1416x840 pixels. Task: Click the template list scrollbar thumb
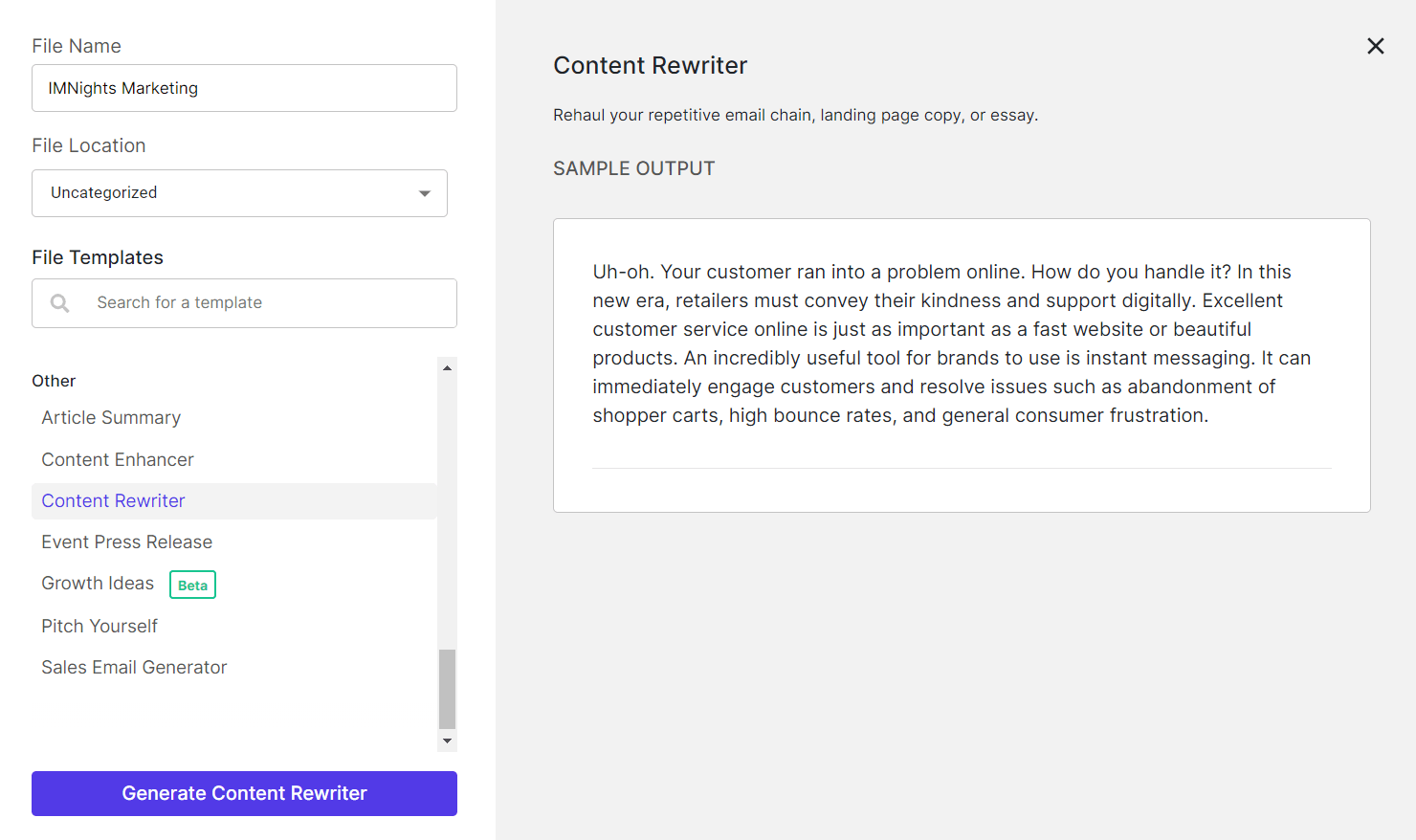[447, 689]
